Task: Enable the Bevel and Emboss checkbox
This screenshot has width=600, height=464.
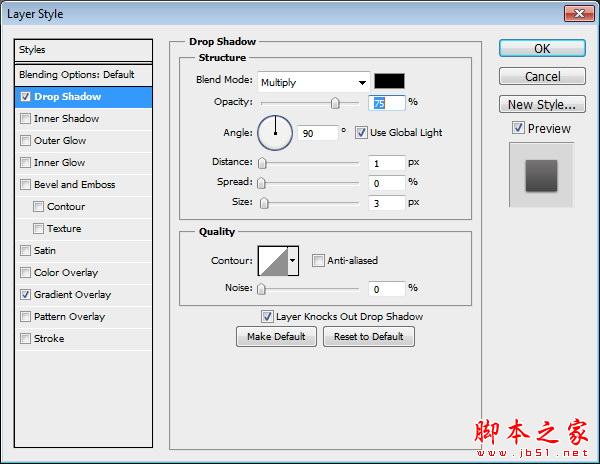Action: tap(25, 184)
